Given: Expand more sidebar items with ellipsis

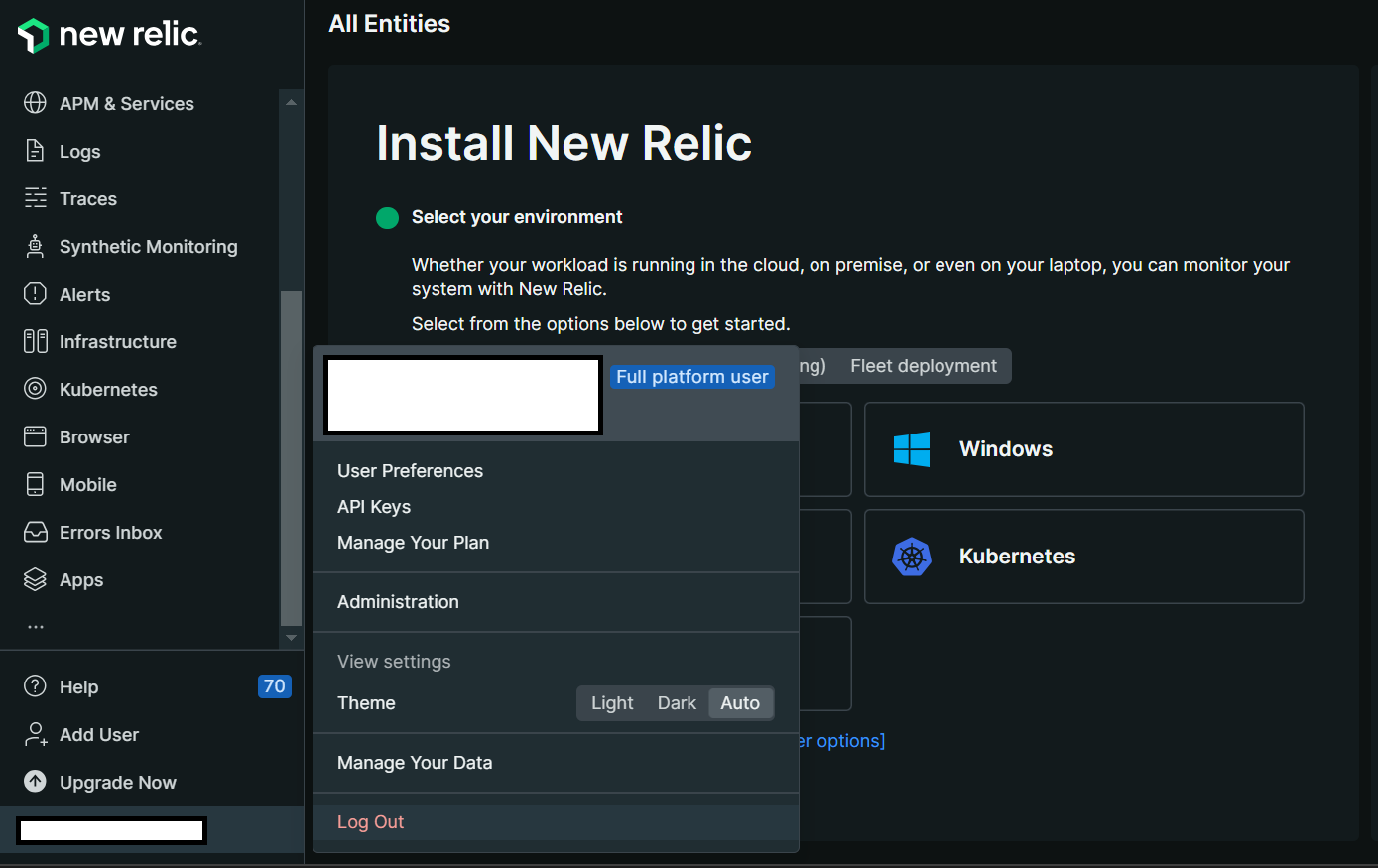Looking at the screenshot, I should point(36,627).
